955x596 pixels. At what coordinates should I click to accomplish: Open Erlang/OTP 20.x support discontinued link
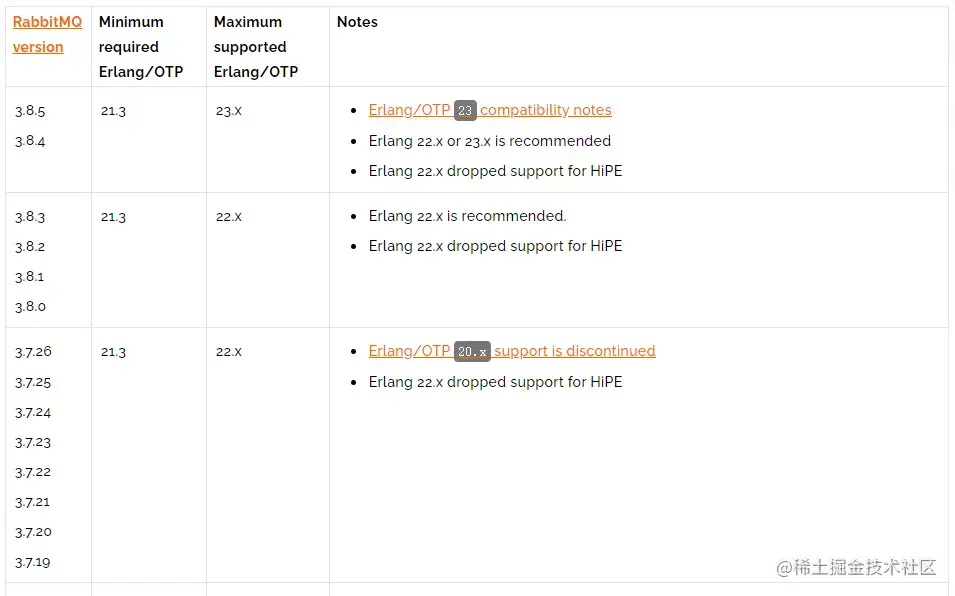(x=512, y=351)
